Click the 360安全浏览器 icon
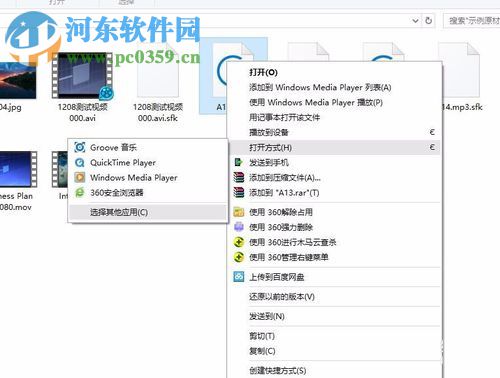This screenshot has height=378, width=500. coord(80,192)
